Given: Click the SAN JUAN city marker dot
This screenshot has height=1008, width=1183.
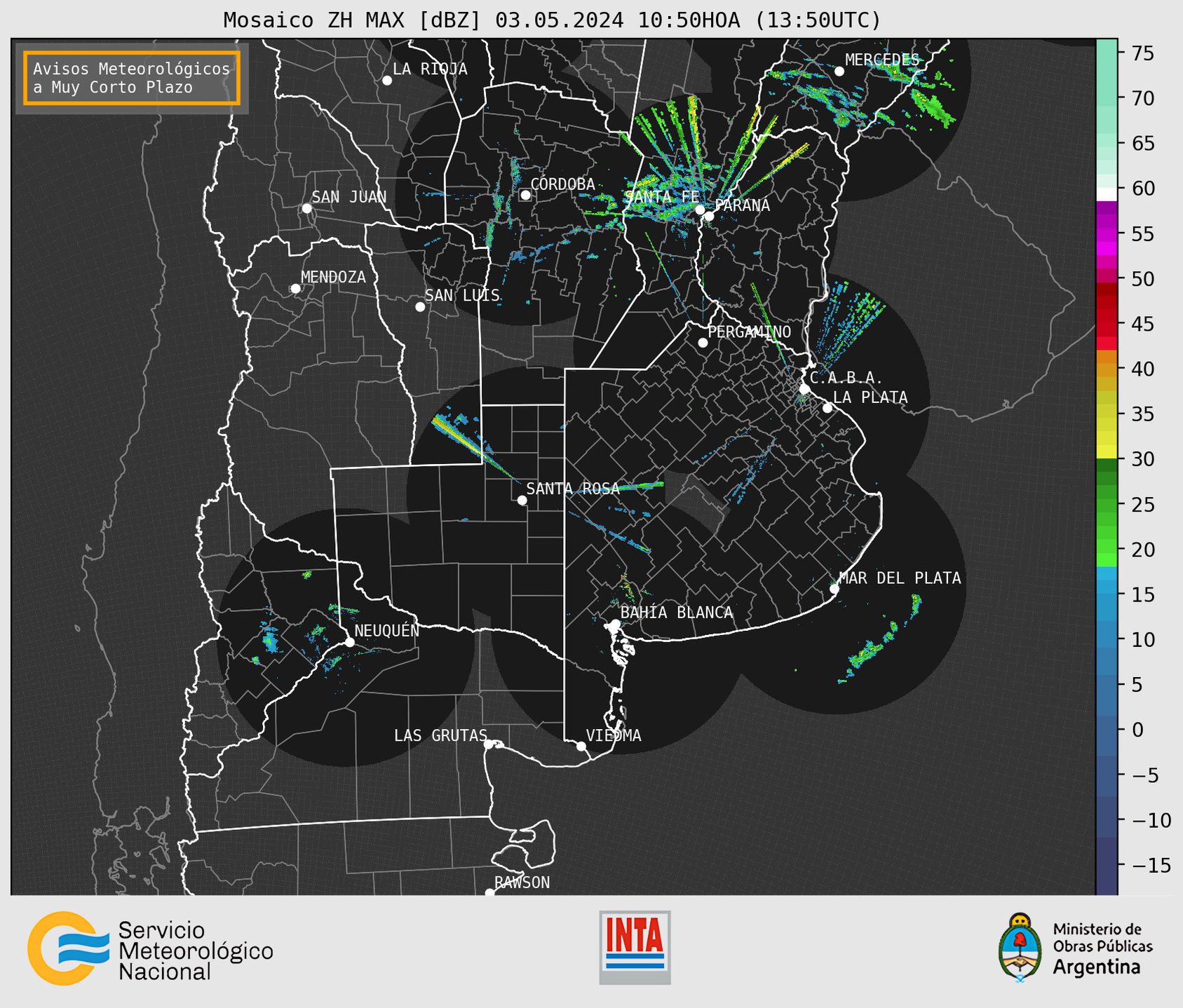Looking at the screenshot, I should pos(306,208).
